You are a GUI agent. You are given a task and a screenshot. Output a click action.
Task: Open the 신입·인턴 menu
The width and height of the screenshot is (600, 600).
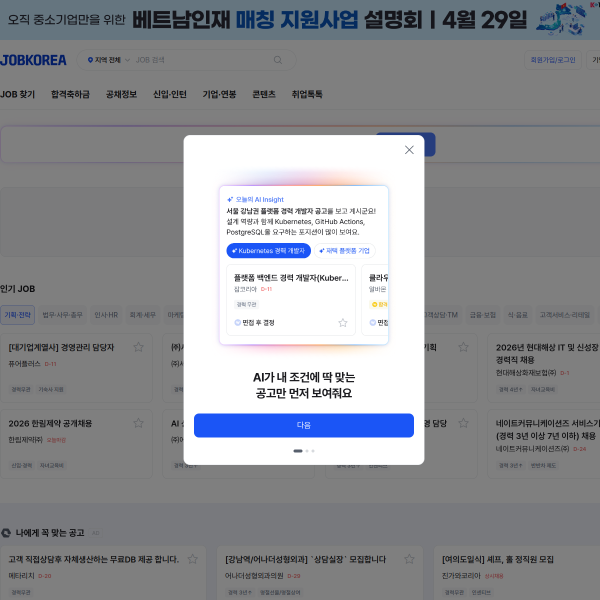(170, 94)
